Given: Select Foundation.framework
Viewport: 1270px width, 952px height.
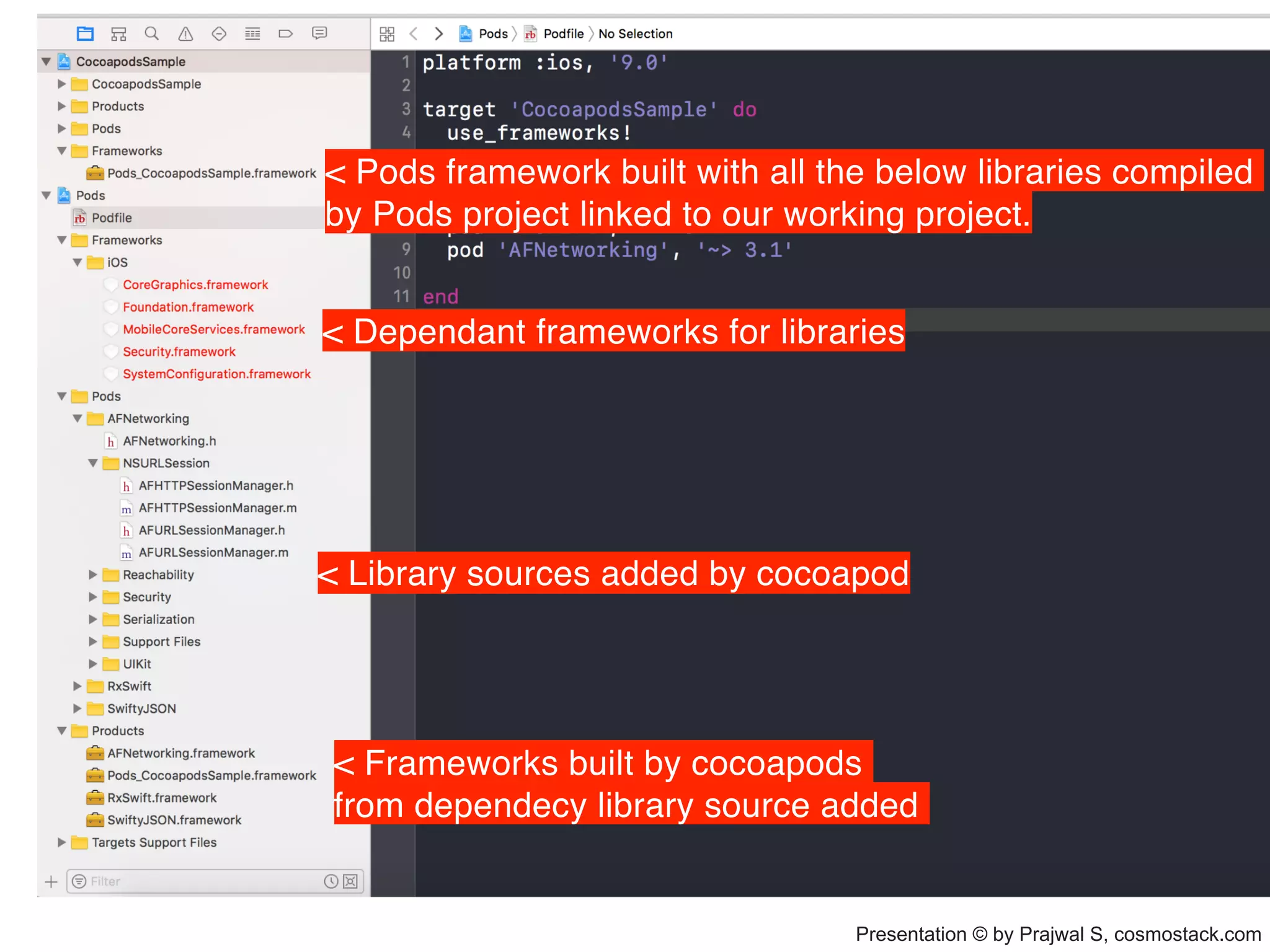Looking at the screenshot, I should (x=189, y=307).
